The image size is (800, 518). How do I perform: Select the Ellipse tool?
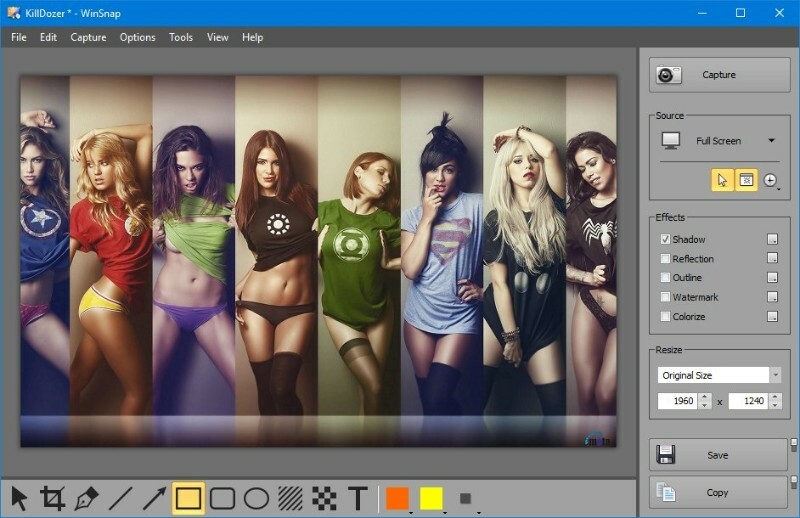(x=256, y=498)
